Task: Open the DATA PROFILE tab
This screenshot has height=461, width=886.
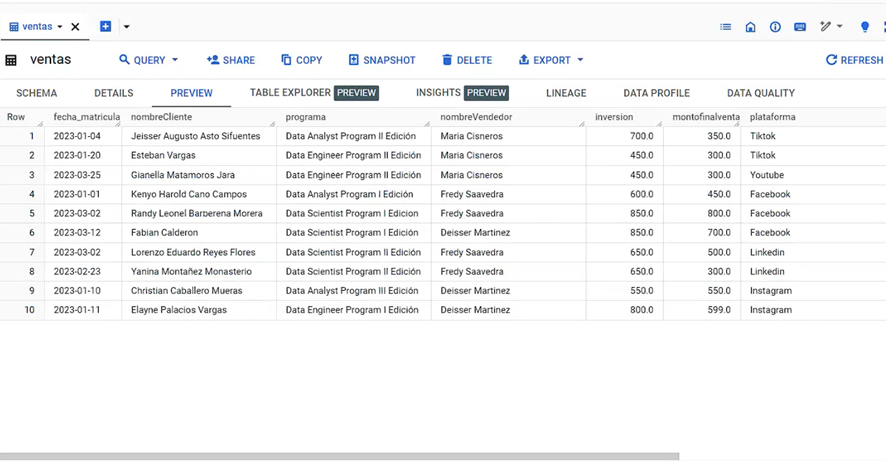Action: pos(657,93)
